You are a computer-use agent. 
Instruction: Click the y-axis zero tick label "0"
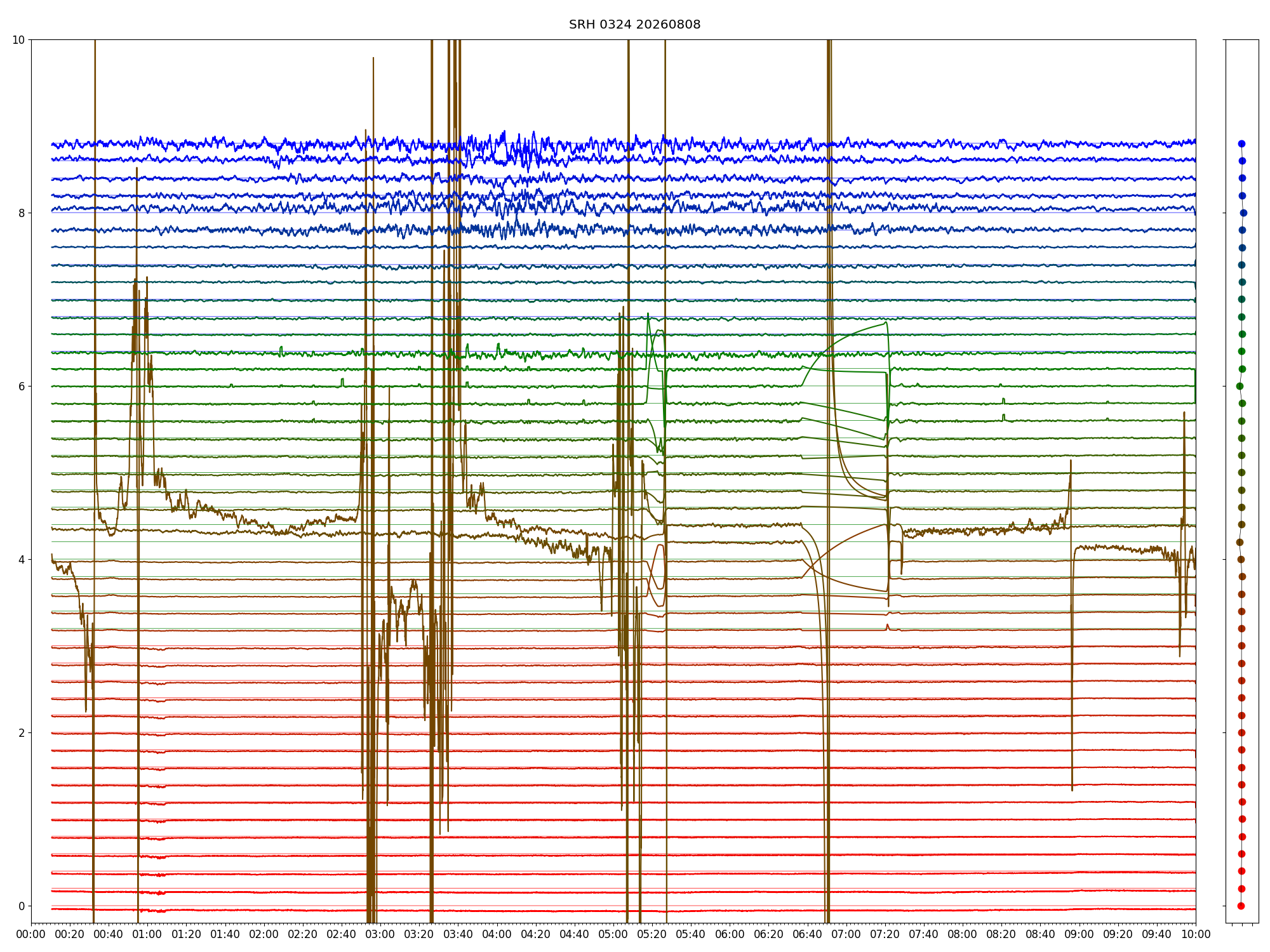pyautogui.click(x=22, y=906)
